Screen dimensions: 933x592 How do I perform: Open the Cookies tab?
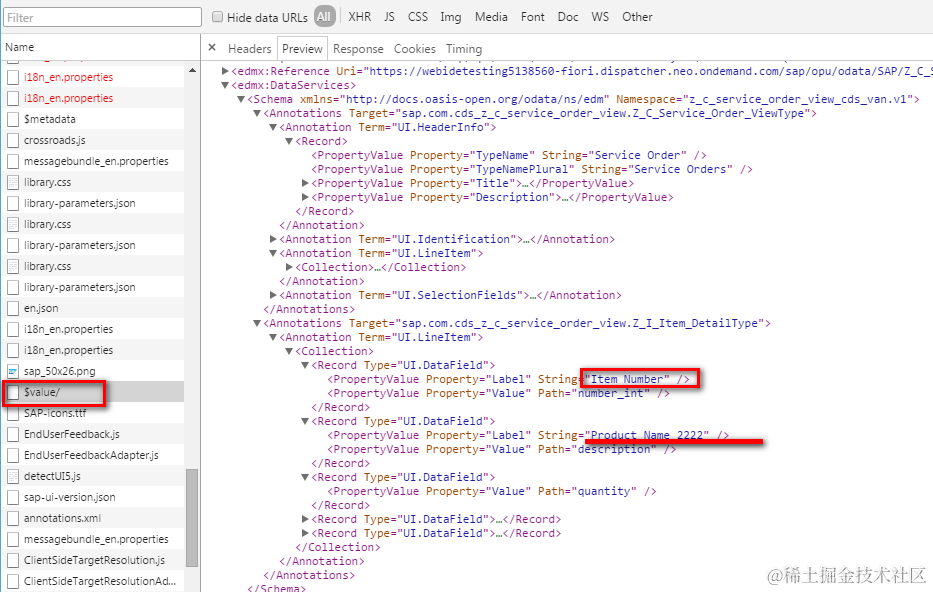[414, 49]
